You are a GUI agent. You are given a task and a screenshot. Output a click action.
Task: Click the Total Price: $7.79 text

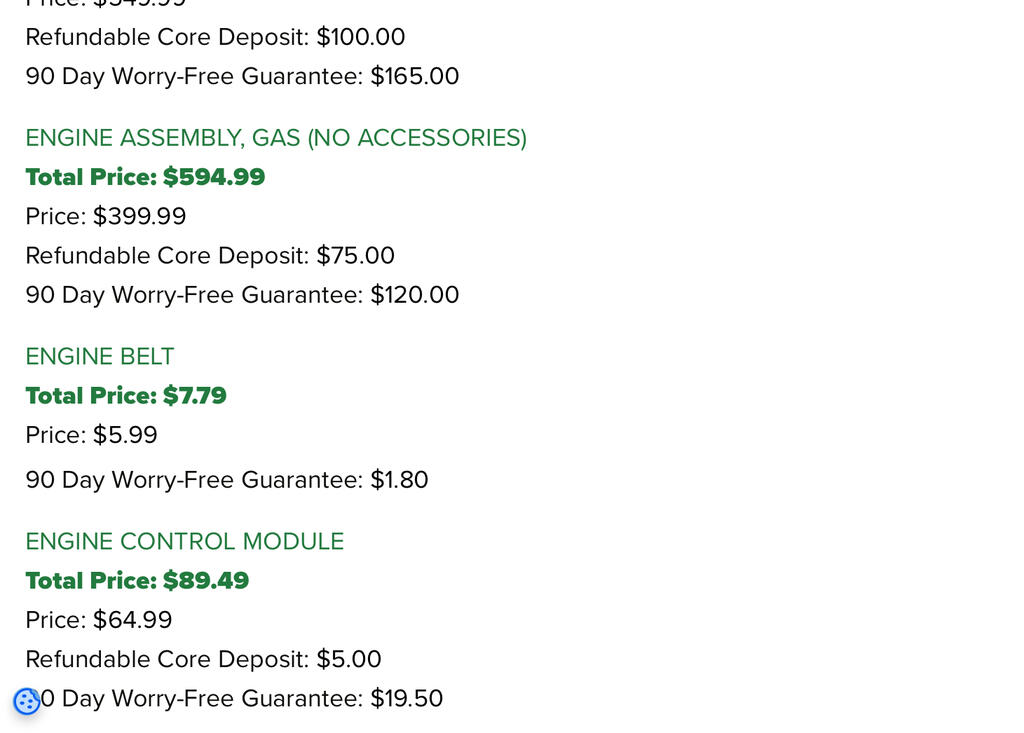click(x=126, y=396)
